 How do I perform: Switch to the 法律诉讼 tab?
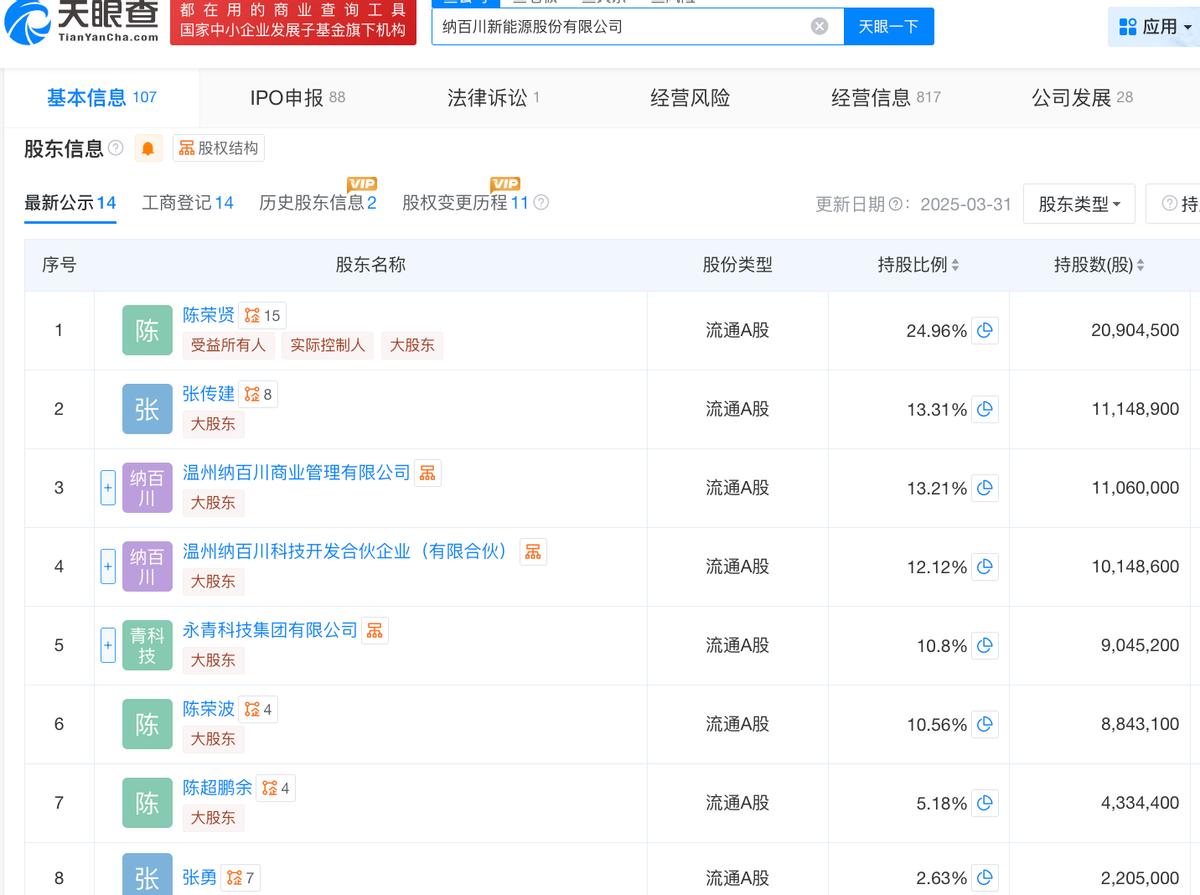[x=487, y=98]
